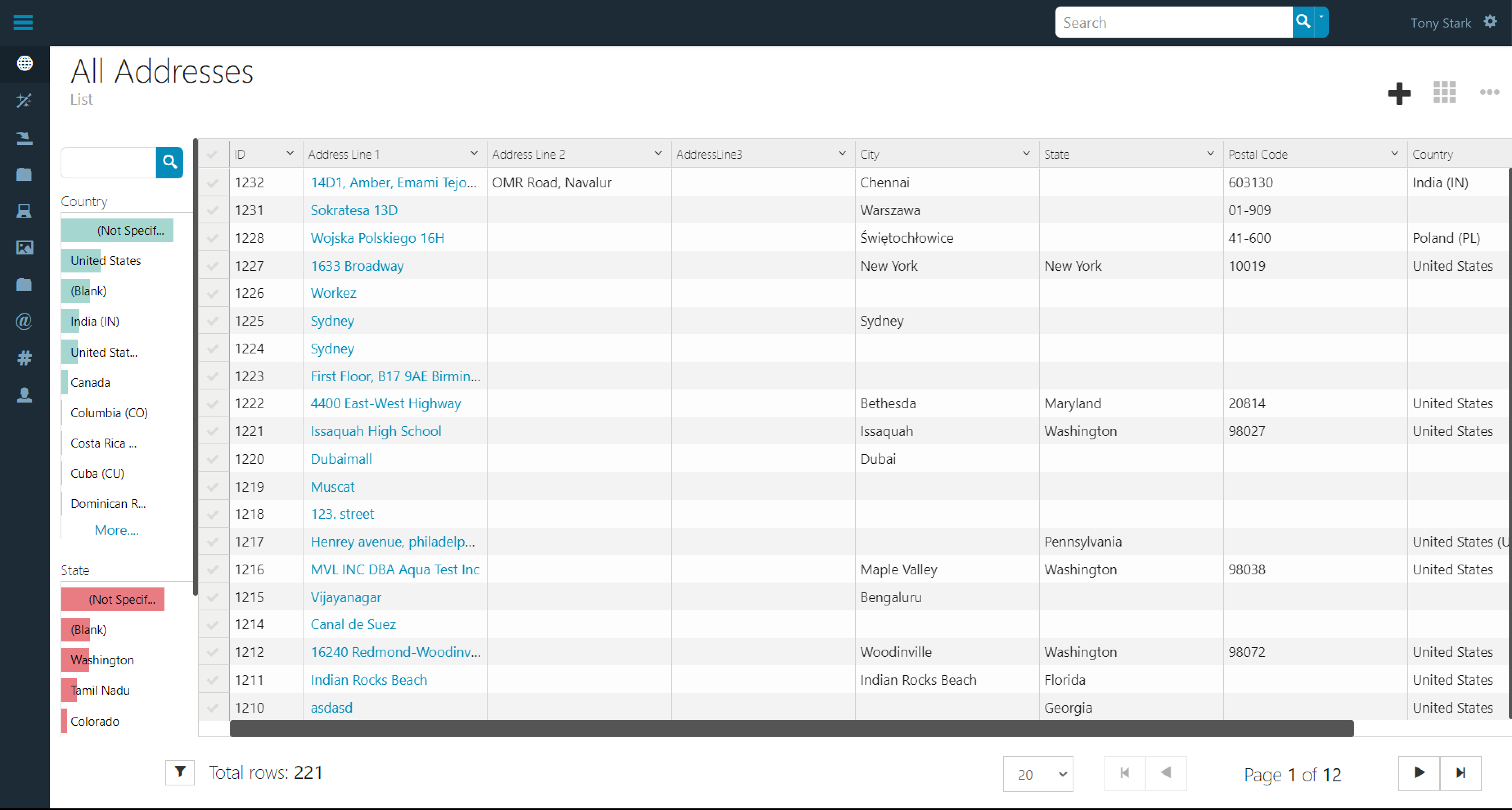Click the United States country filter swatch
Image resolution: width=1512 pixels, height=810 pixels.
click(x=106, y=260)
